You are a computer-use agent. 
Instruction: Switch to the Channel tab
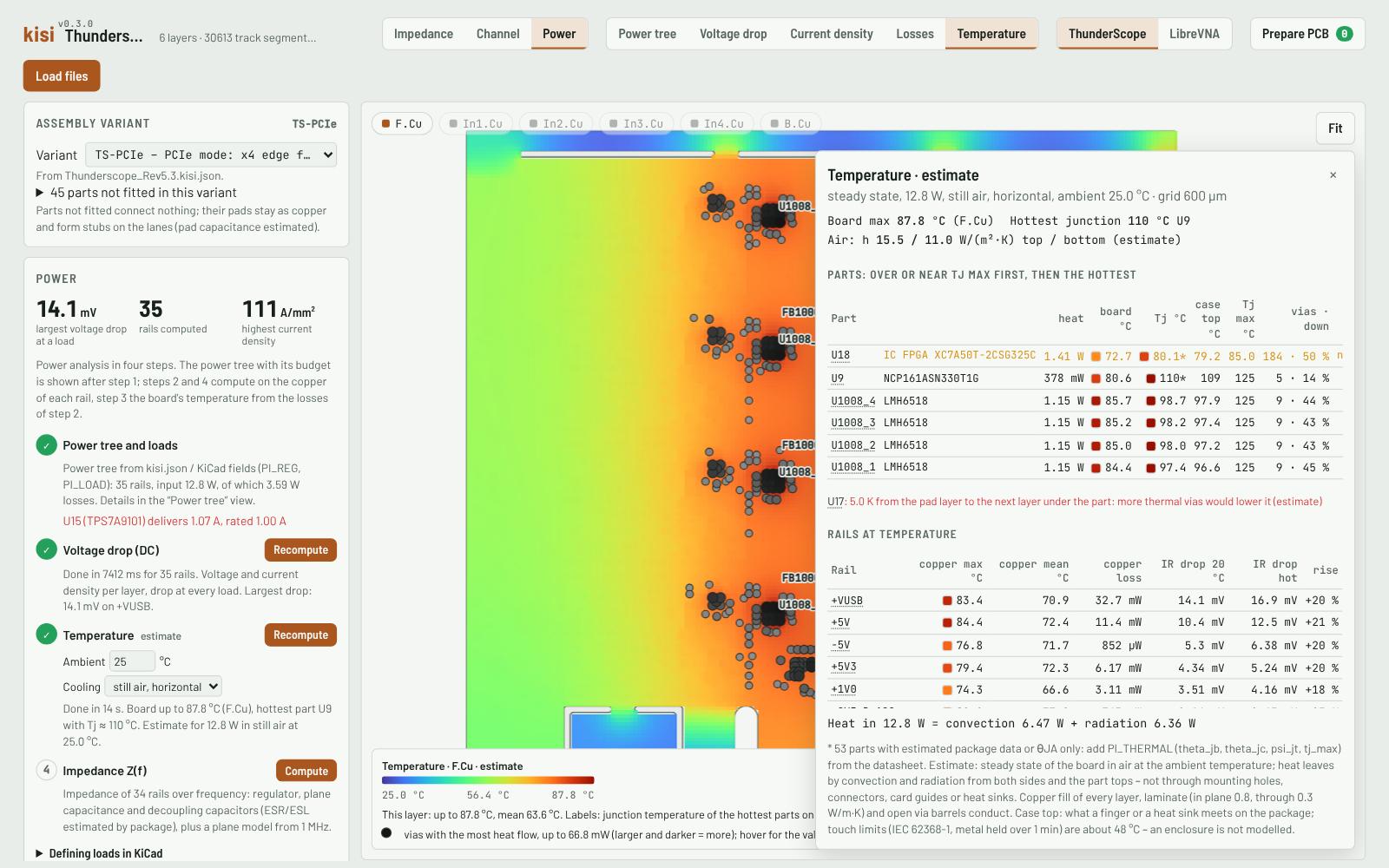498,34
